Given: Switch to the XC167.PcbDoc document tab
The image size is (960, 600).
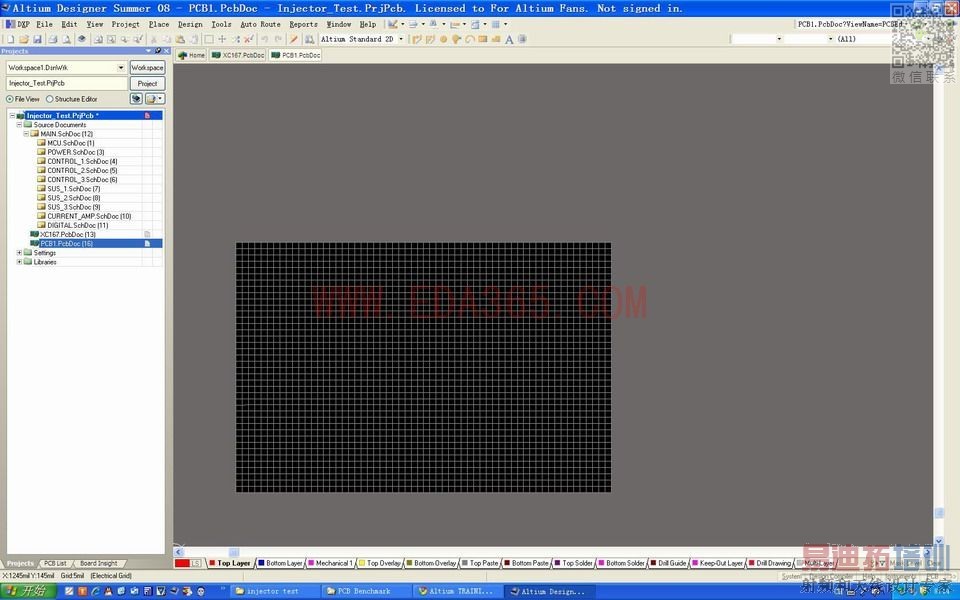Looking at the screenshot, I should pos(238,55).
